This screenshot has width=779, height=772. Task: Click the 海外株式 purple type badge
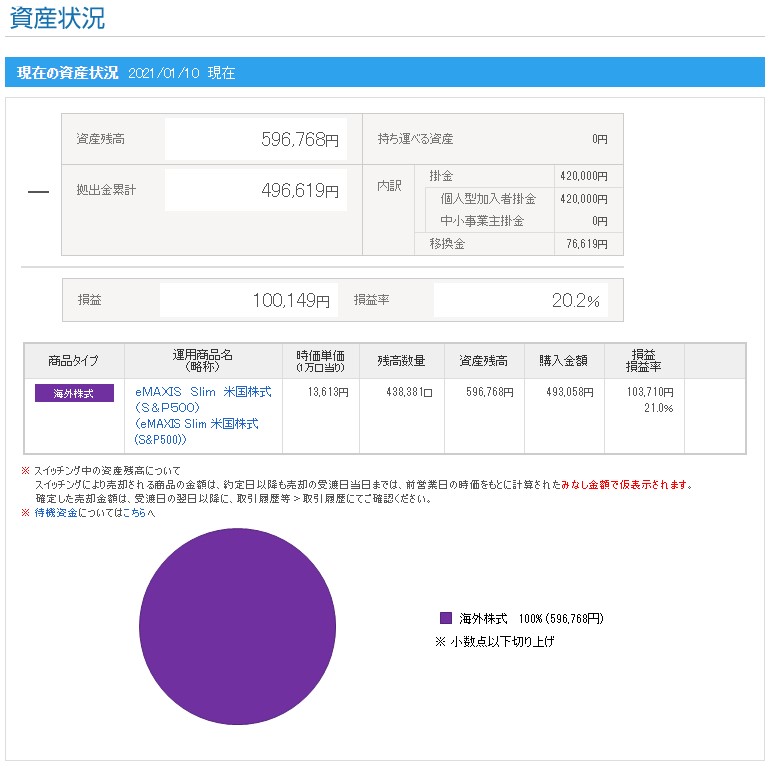coord(74,393)
